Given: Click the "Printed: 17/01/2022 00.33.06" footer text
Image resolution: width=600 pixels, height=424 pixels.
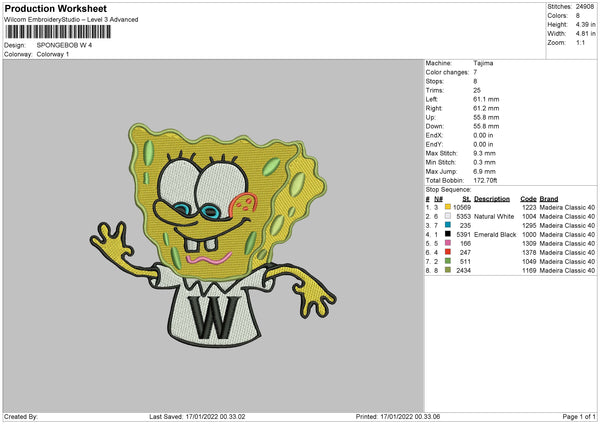Looking at the screenshot, I should [398, 416].
